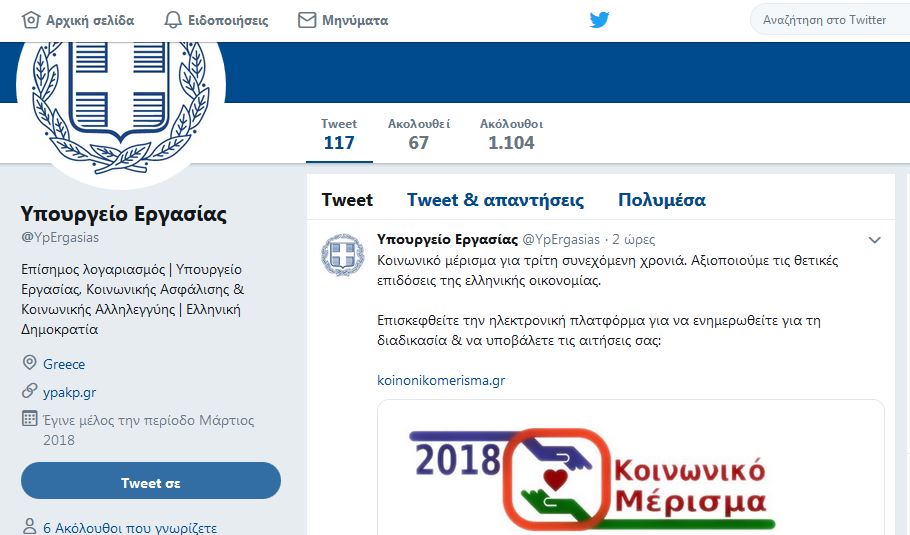Image resolution: width=910 pixels, height=535 pixels.
Task: Open the Μηνύματα envelope icon
Action: click(x=306, y=20)
